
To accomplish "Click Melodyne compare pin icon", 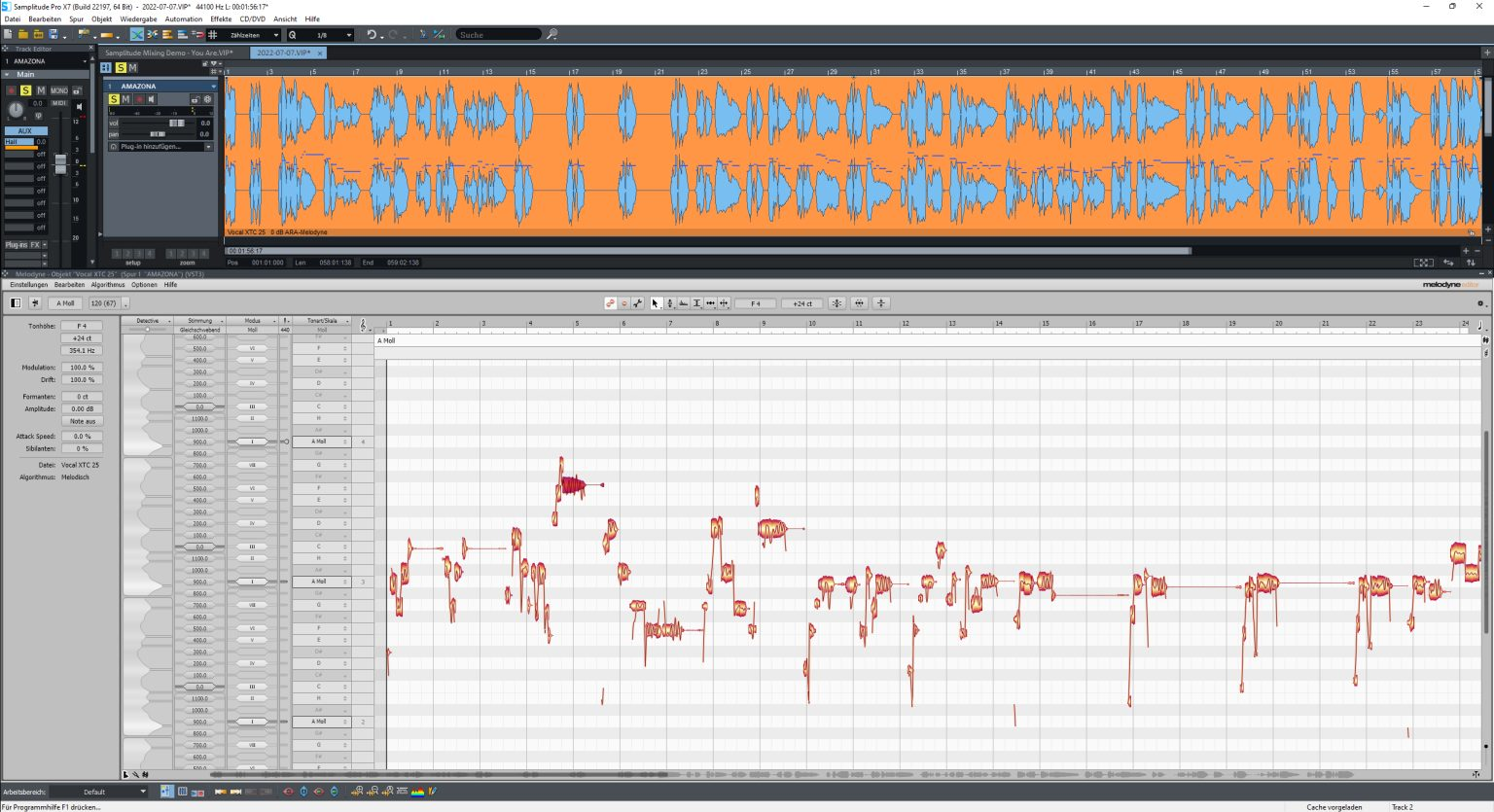I will pyautogui.click(x=35, y=303).
